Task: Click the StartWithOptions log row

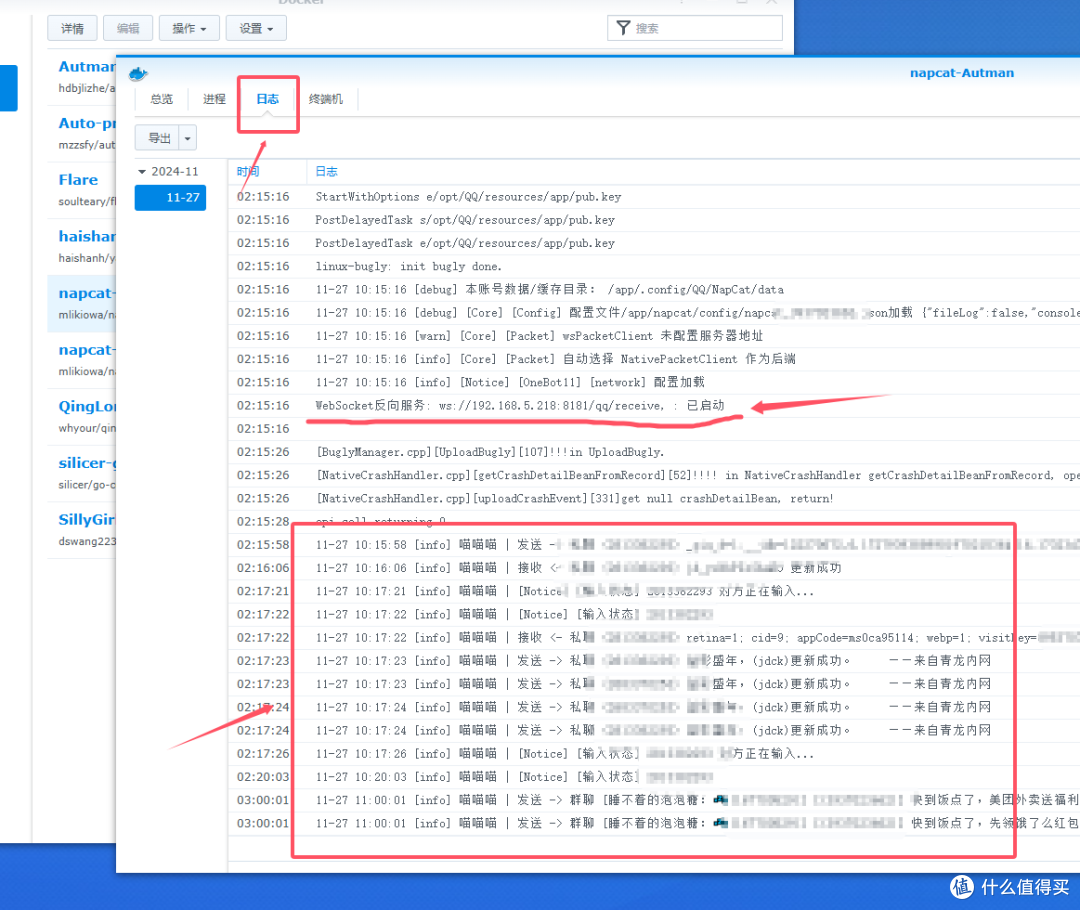Action: 654,197
